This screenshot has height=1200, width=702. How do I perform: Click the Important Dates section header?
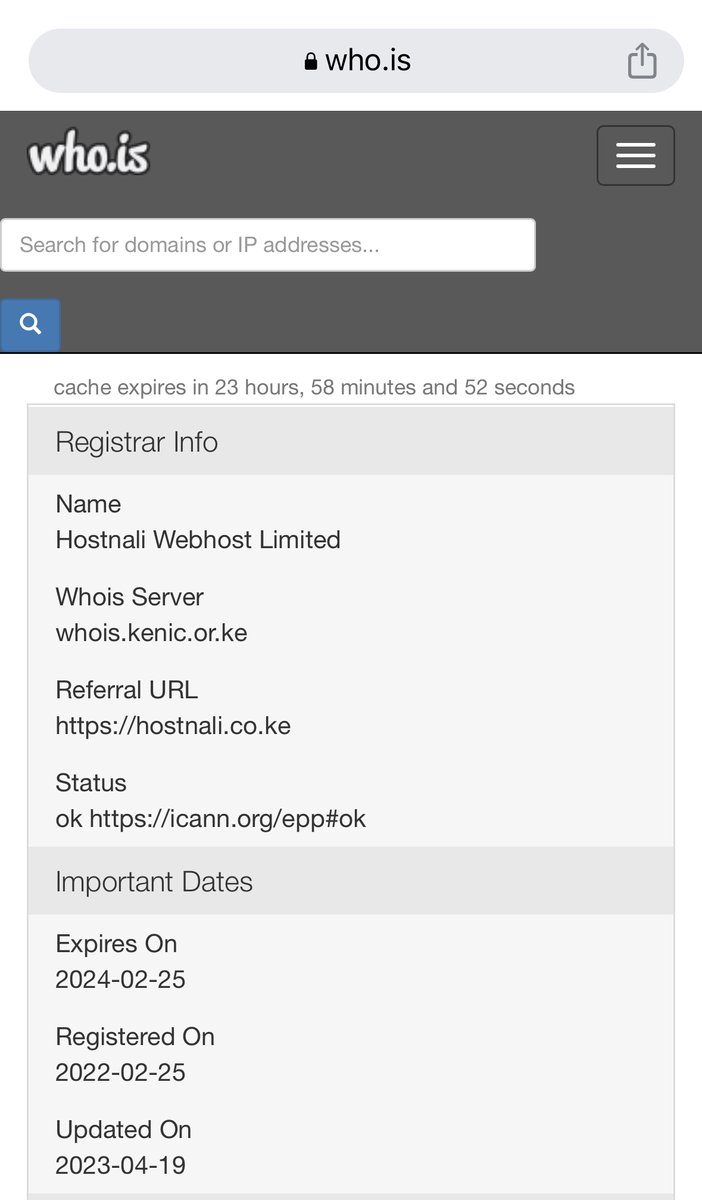[x=351, y=881]
